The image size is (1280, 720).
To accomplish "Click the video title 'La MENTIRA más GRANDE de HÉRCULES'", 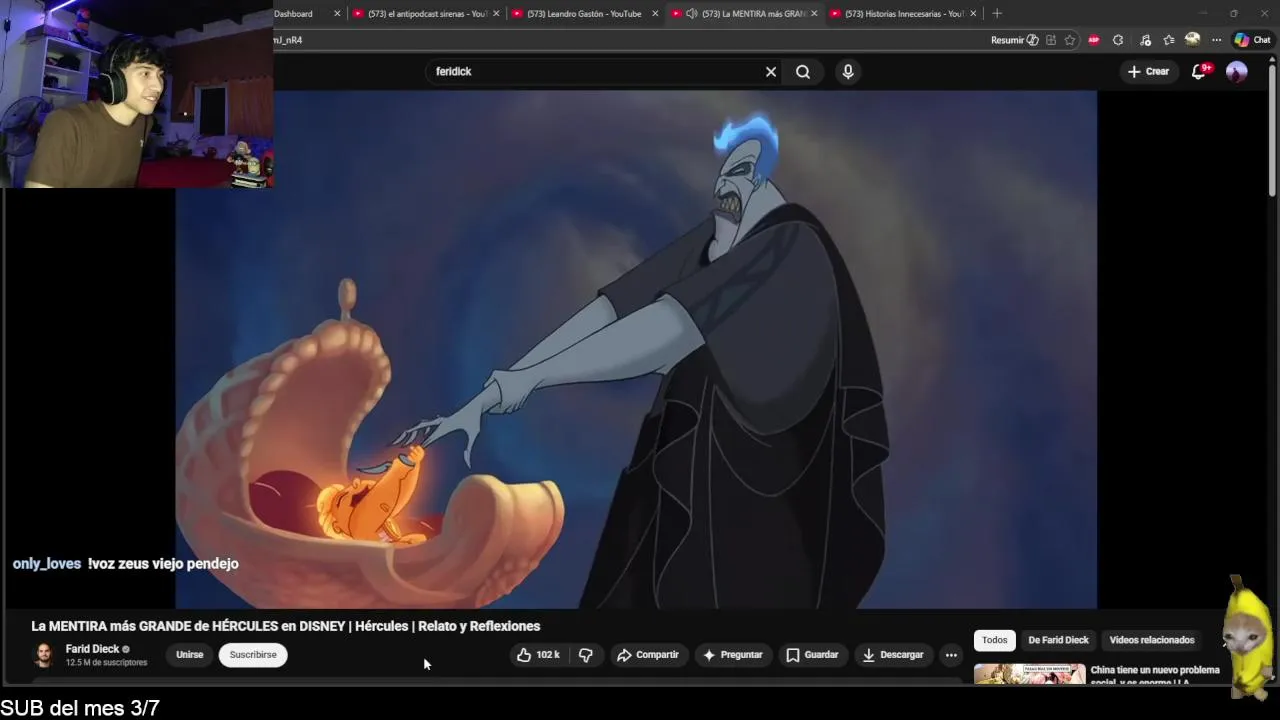I will [286, 626].
